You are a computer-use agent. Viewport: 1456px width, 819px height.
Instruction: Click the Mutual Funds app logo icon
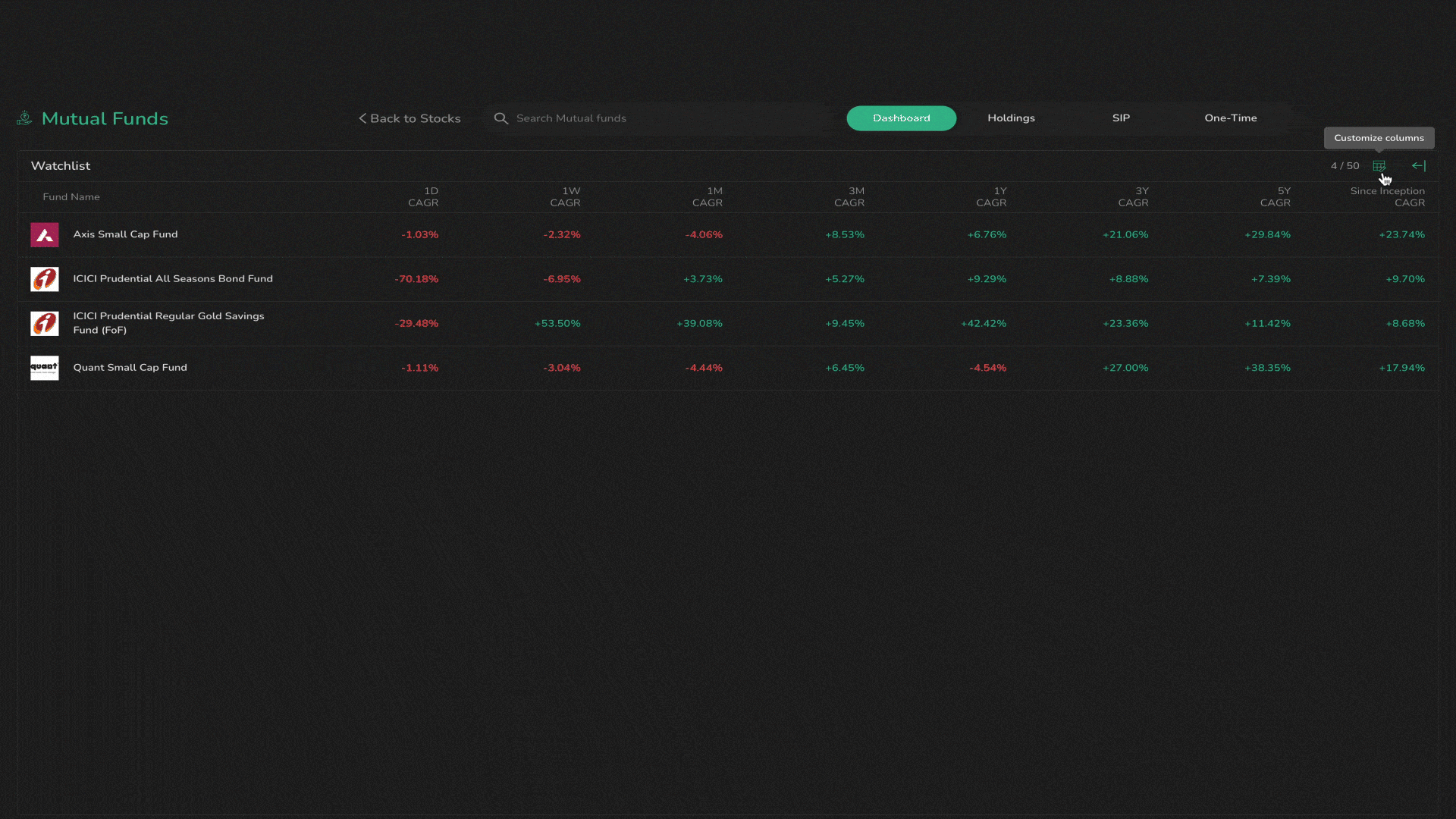[x=24, y=118]
